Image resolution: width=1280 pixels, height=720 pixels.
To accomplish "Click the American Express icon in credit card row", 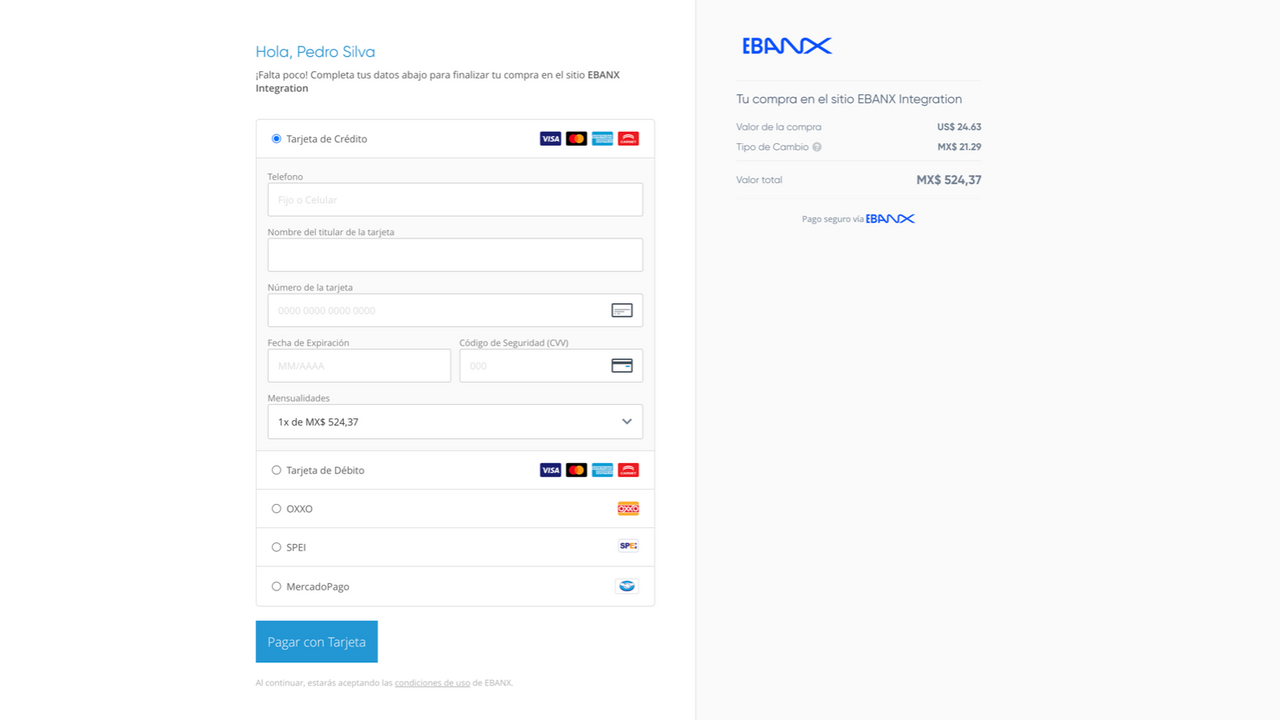I will [x=602, y=138].
